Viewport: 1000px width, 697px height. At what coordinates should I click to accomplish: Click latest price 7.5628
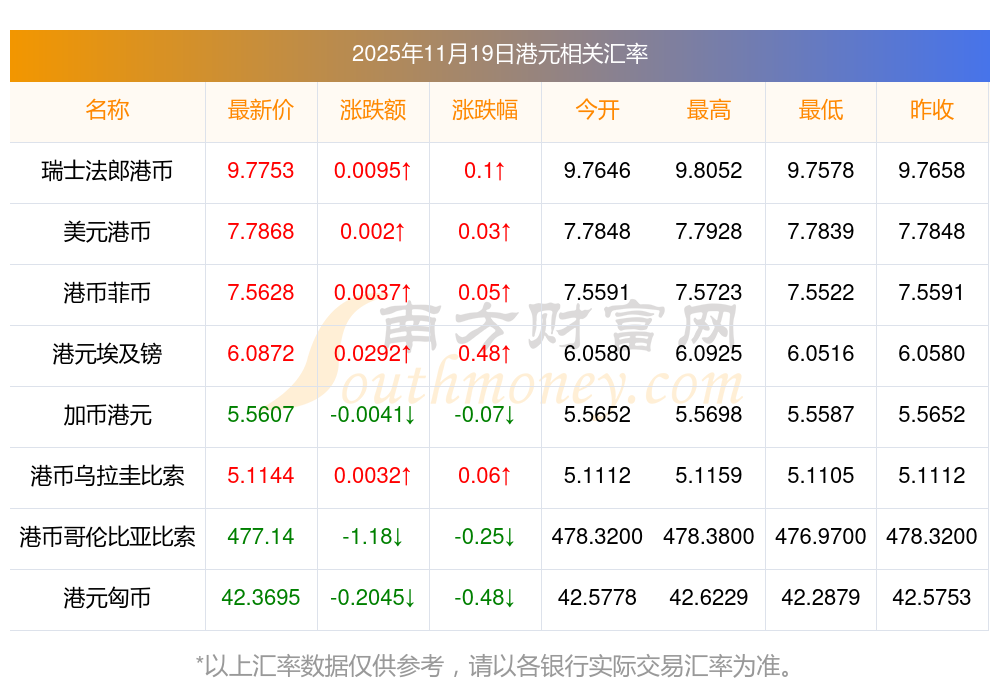coord(261,292)
